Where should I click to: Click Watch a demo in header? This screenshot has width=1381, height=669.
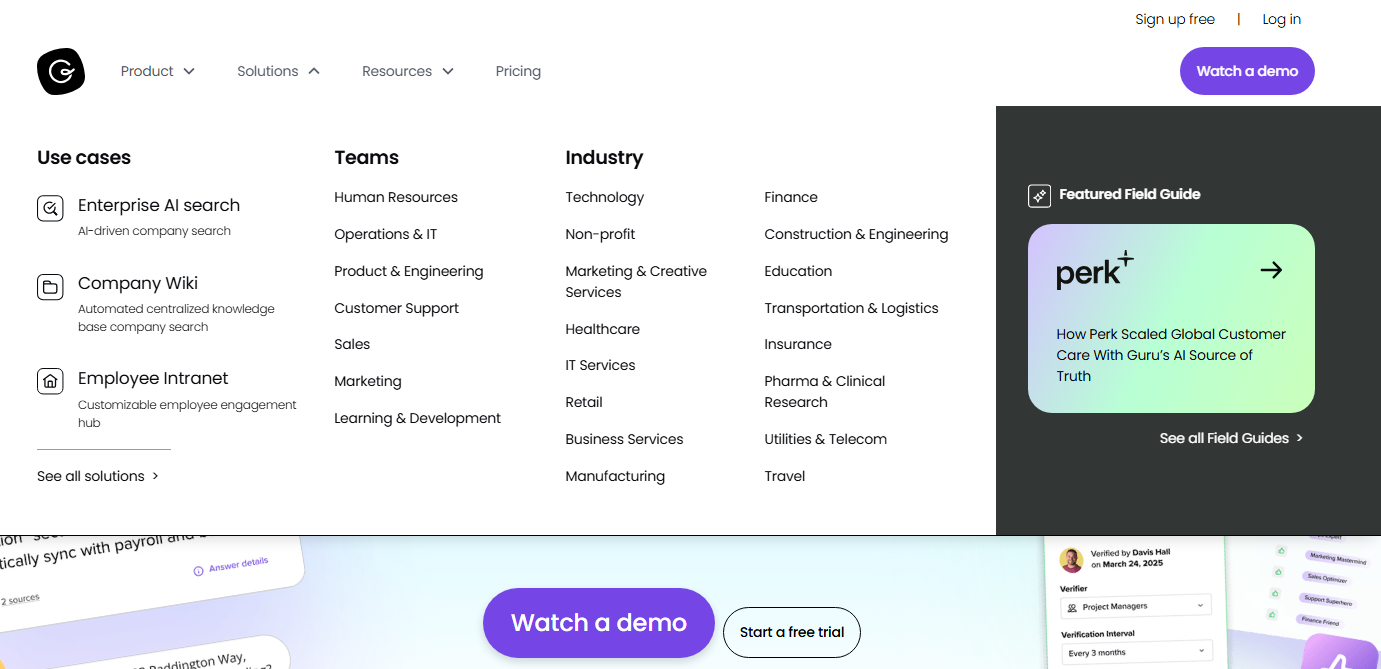pos(1247,71)
